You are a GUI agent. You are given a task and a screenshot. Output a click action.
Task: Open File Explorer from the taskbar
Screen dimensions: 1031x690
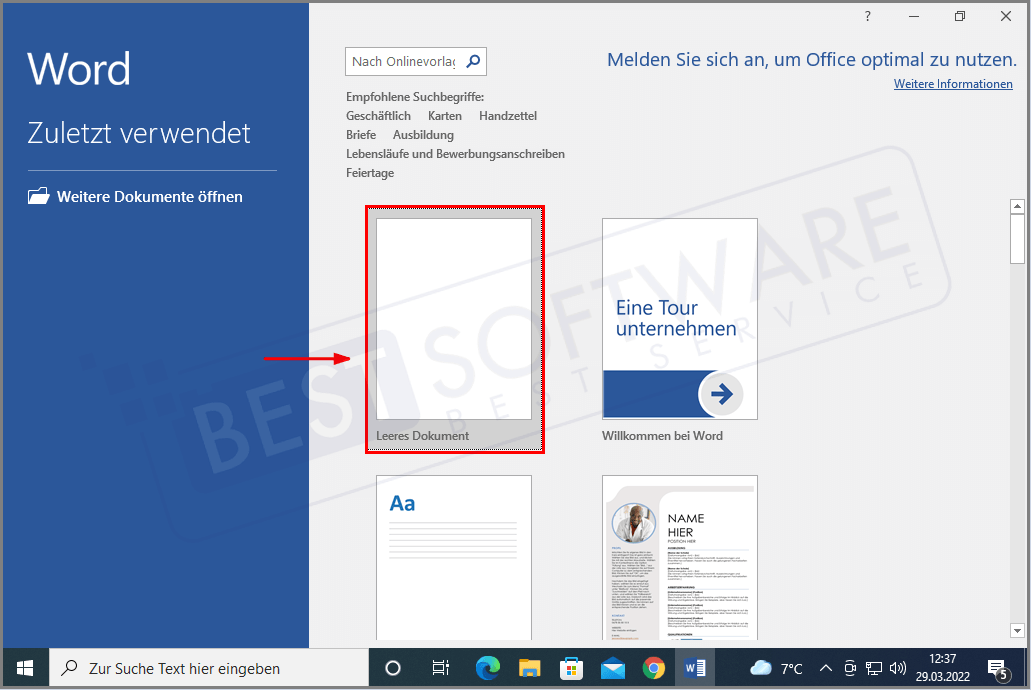(529, 667)
